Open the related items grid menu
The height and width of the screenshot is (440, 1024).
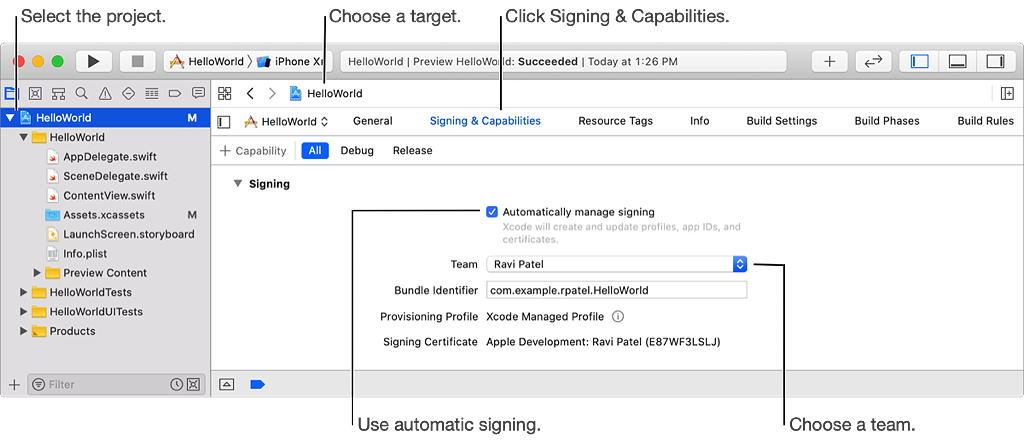(x=225, y=93)
